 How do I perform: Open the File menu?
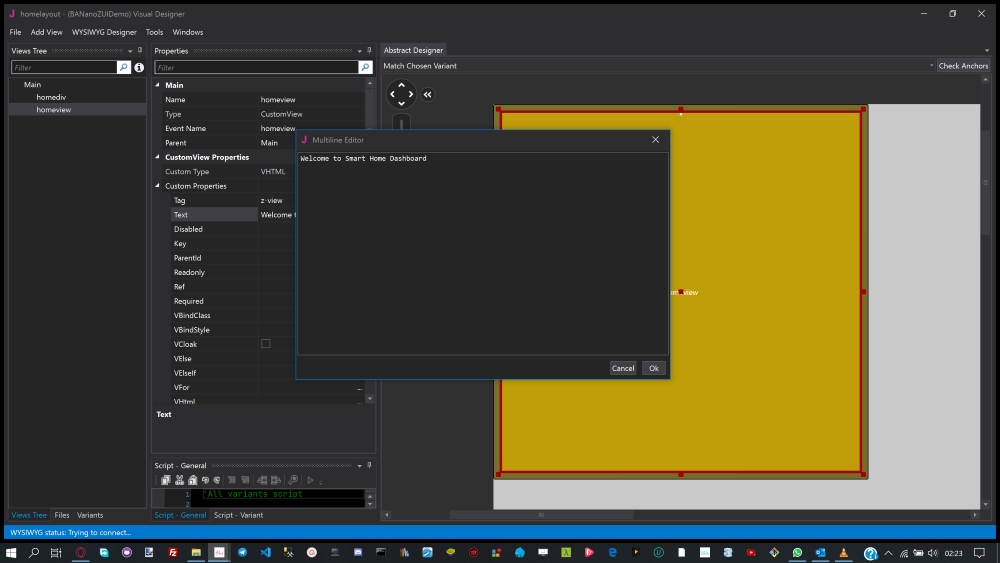click(15, 32)
